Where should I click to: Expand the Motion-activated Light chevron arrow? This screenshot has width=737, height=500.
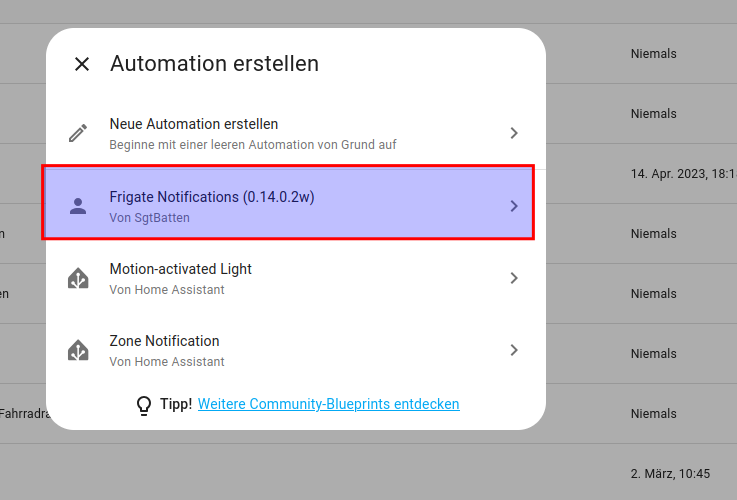514,278
